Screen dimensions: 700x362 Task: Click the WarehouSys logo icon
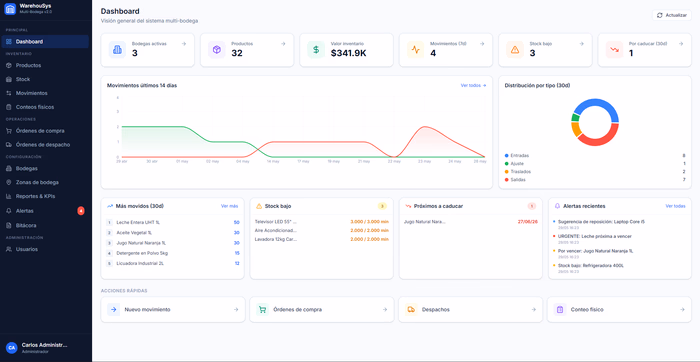coord(10,9)
